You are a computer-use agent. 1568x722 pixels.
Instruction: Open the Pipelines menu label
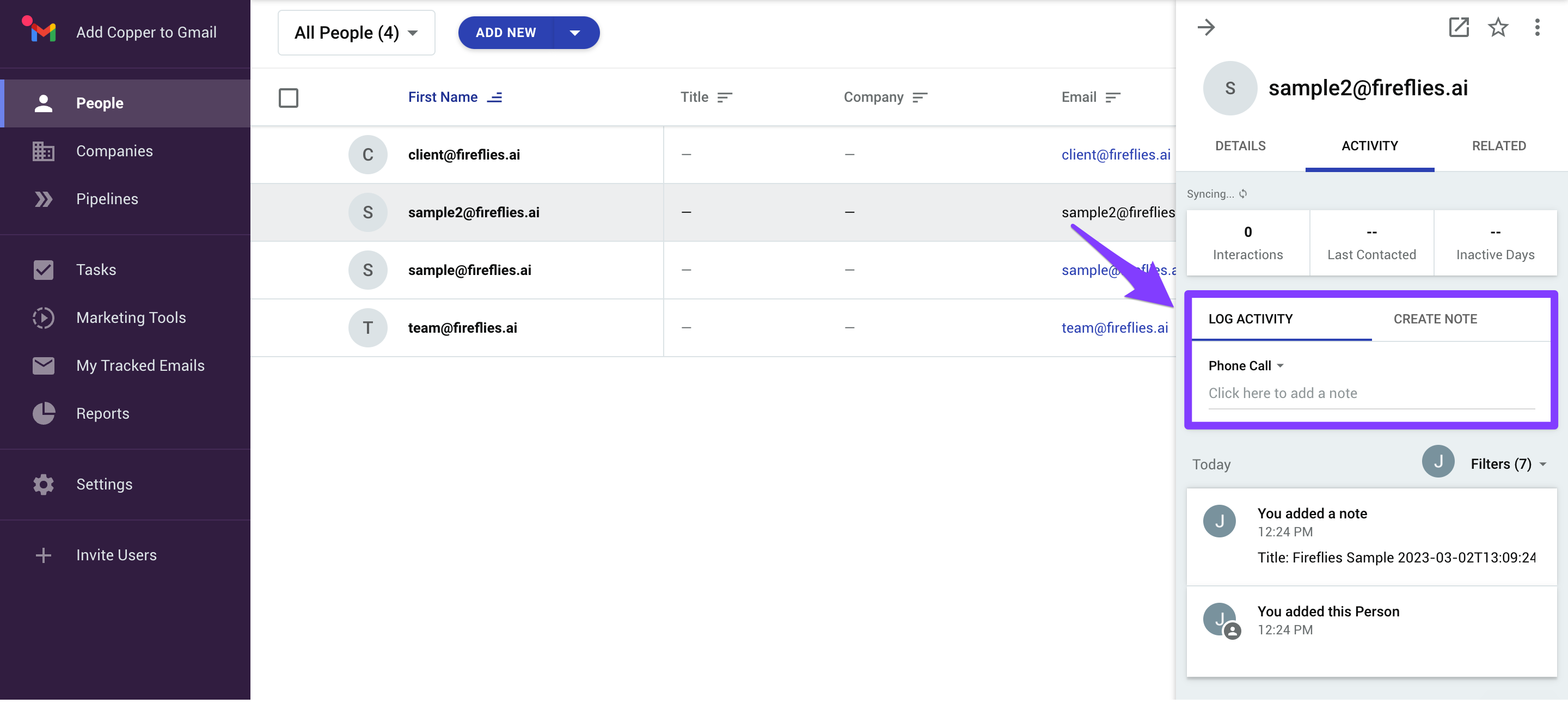tap(107, 199)
